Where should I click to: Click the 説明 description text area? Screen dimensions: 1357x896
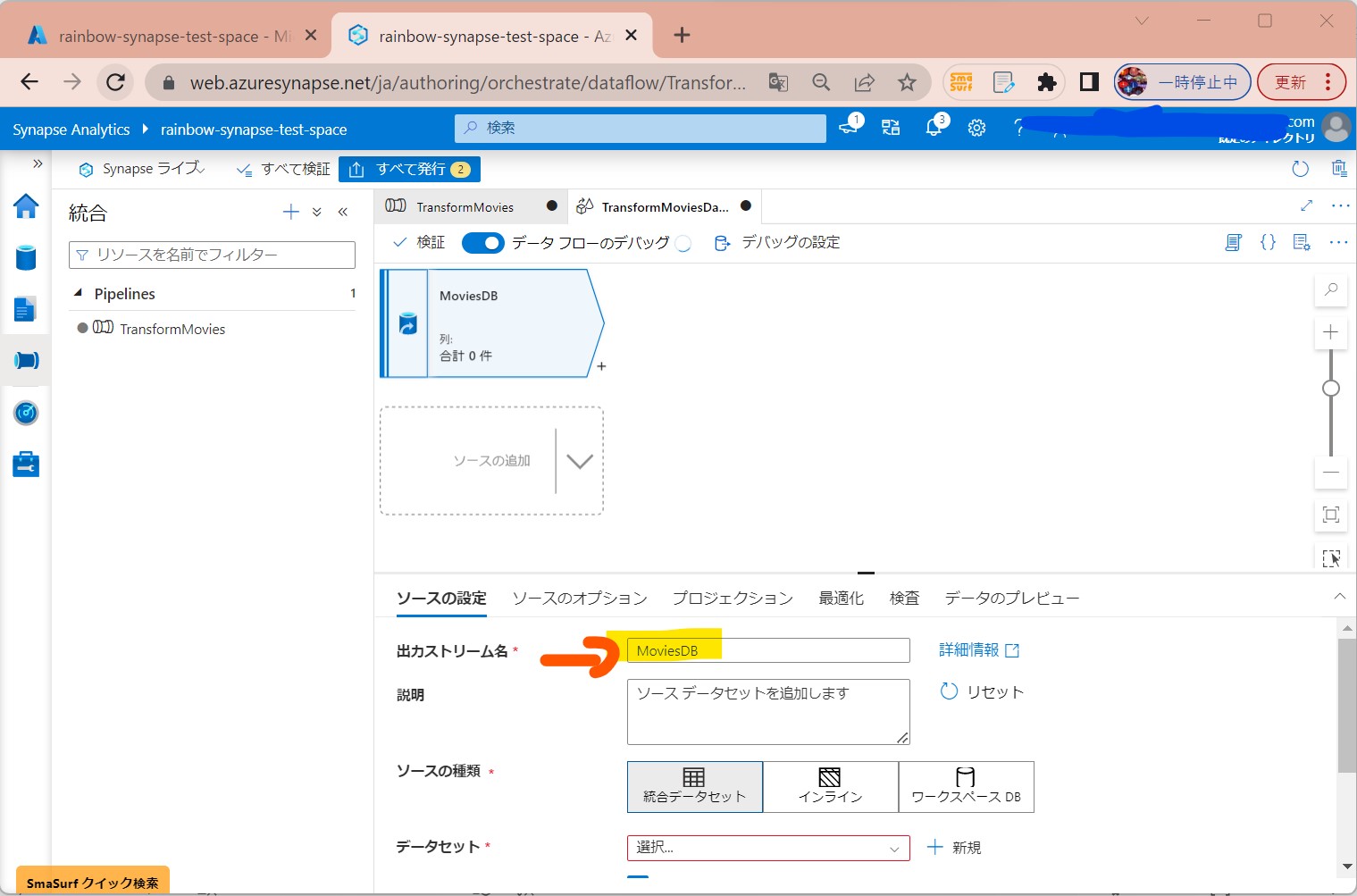pyautogui.click(x=768, y=712)
